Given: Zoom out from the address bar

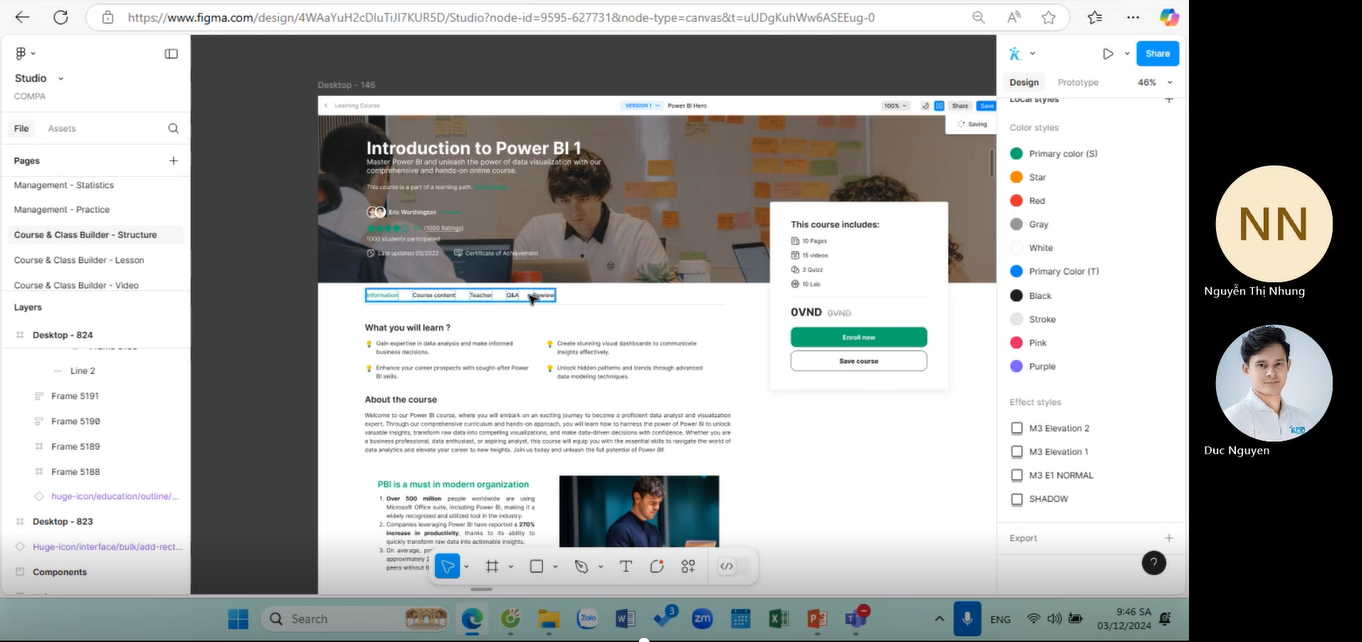Looking at the screenshot, I should 977,17.
